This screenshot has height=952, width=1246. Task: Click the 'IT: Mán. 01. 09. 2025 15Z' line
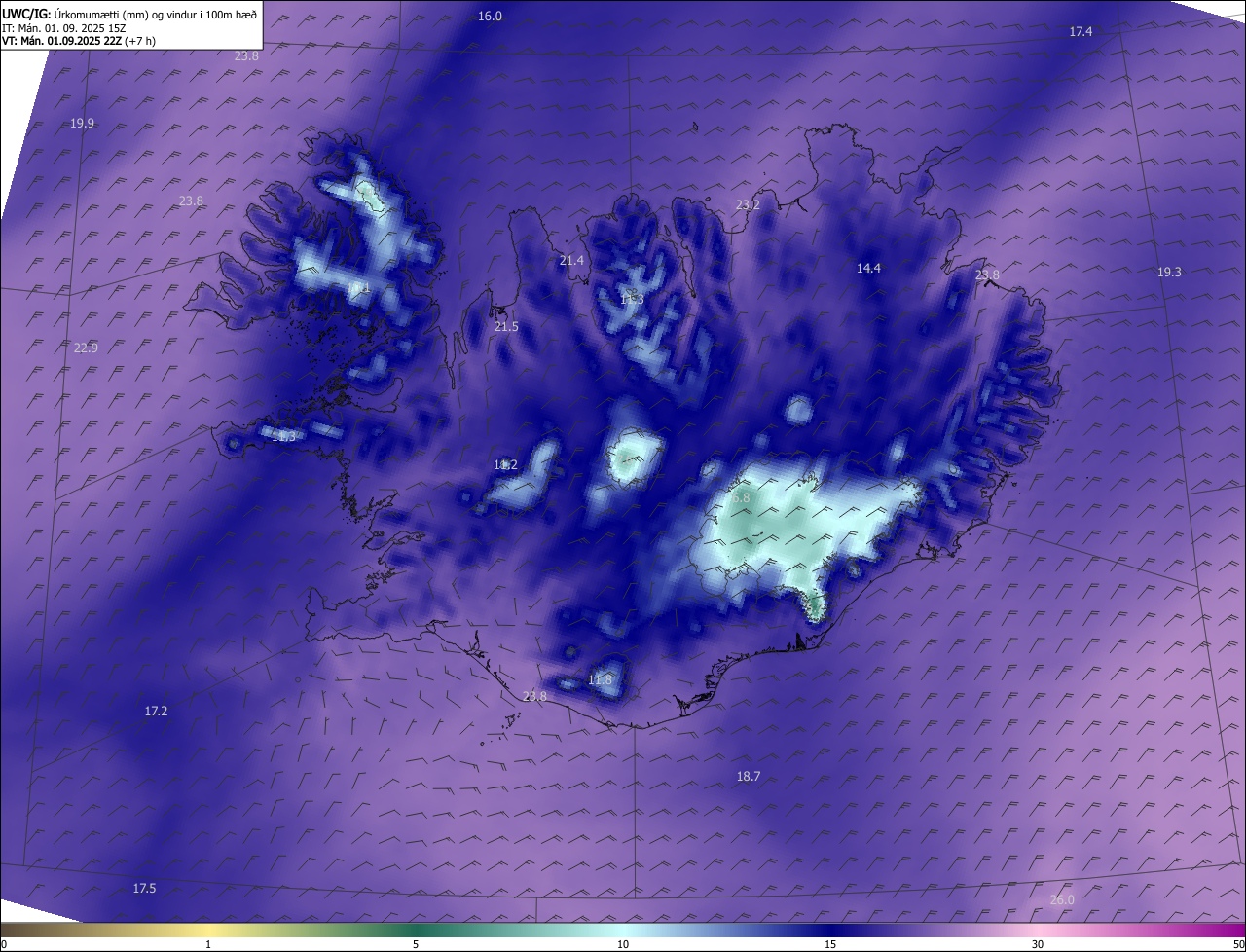click(64, 28)
